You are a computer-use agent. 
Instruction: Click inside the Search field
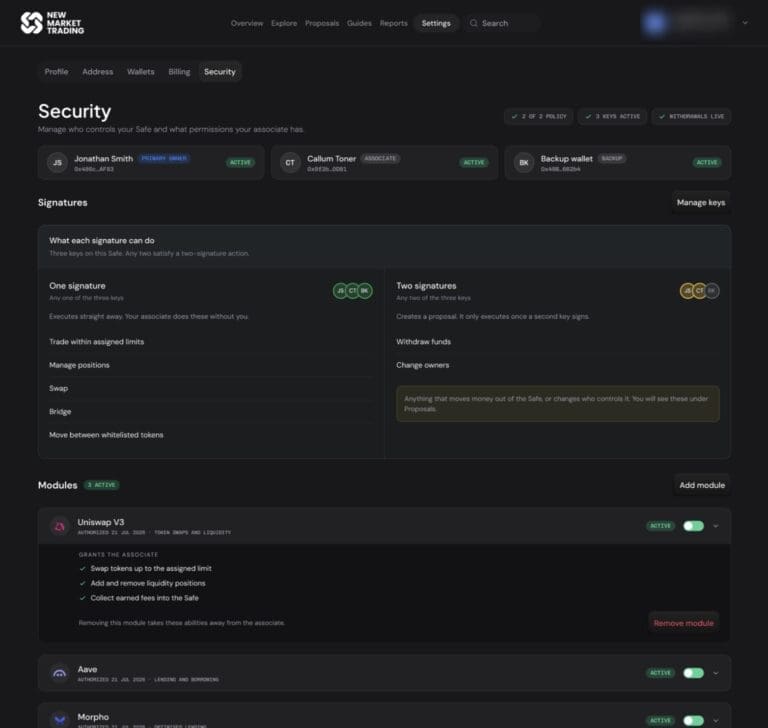click(x=502, y=23)
